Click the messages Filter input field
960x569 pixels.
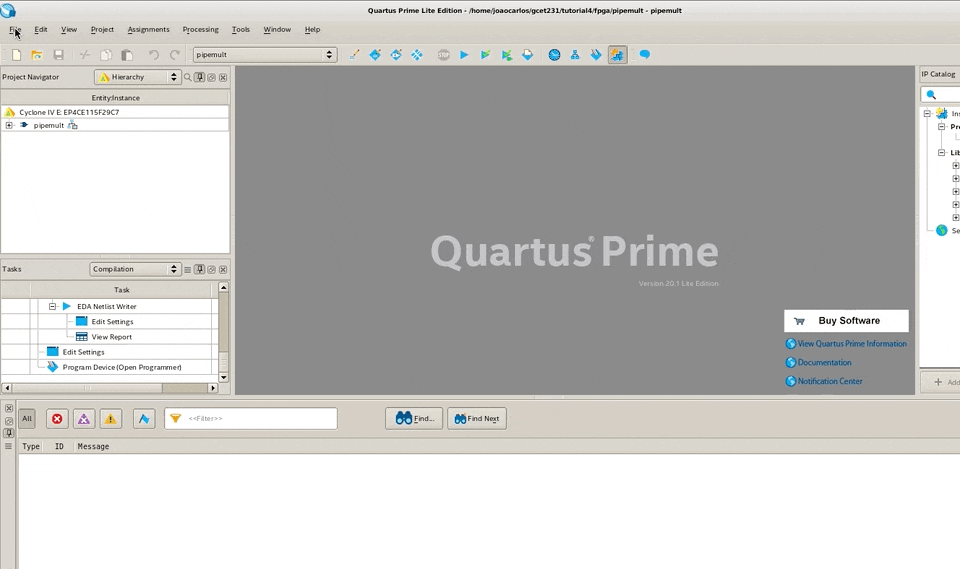point(250,418)
